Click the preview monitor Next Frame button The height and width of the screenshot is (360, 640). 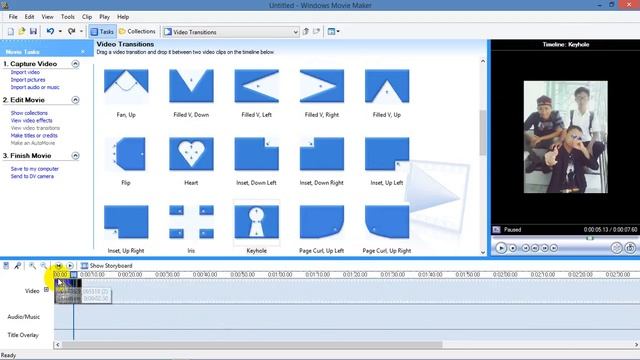(x=544, y=248)
